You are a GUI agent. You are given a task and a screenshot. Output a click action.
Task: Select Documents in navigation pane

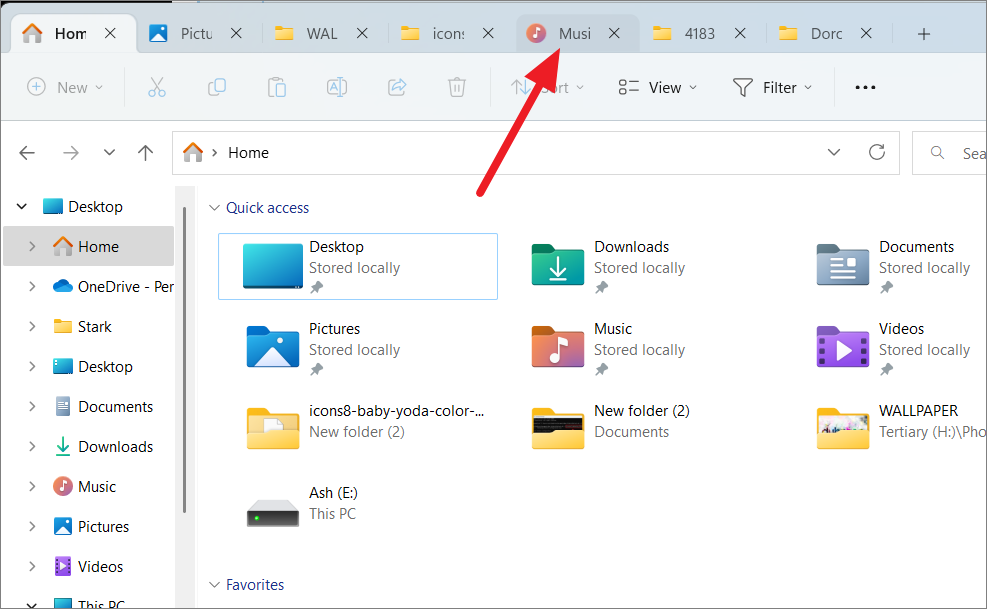coord(103,406)
